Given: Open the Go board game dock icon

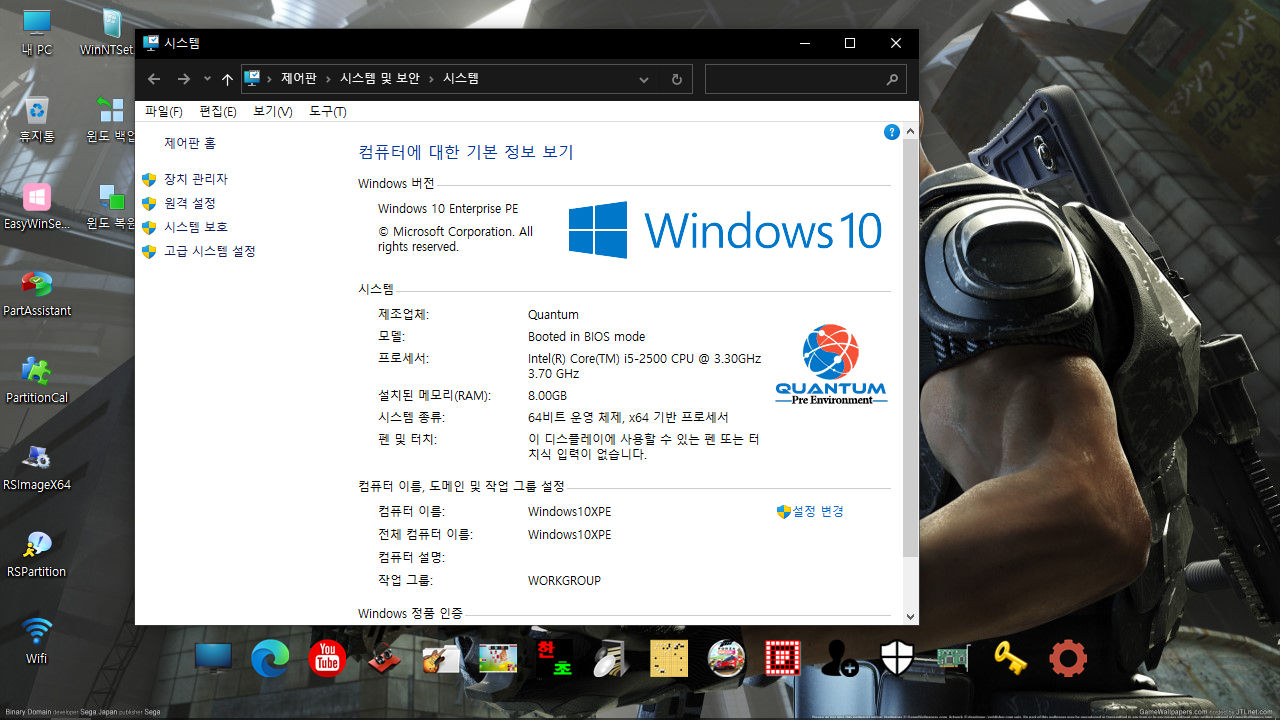Looking at the screenshot, I should (669, 658).
